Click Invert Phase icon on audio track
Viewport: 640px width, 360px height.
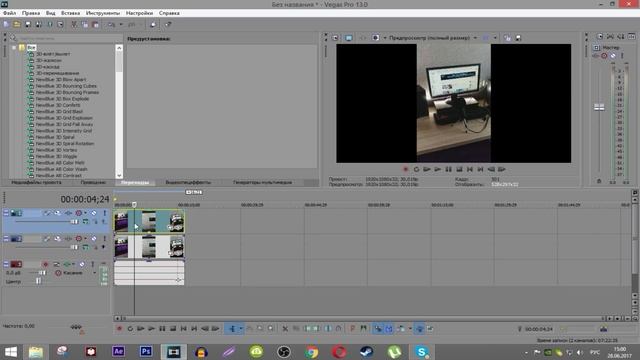57,264
